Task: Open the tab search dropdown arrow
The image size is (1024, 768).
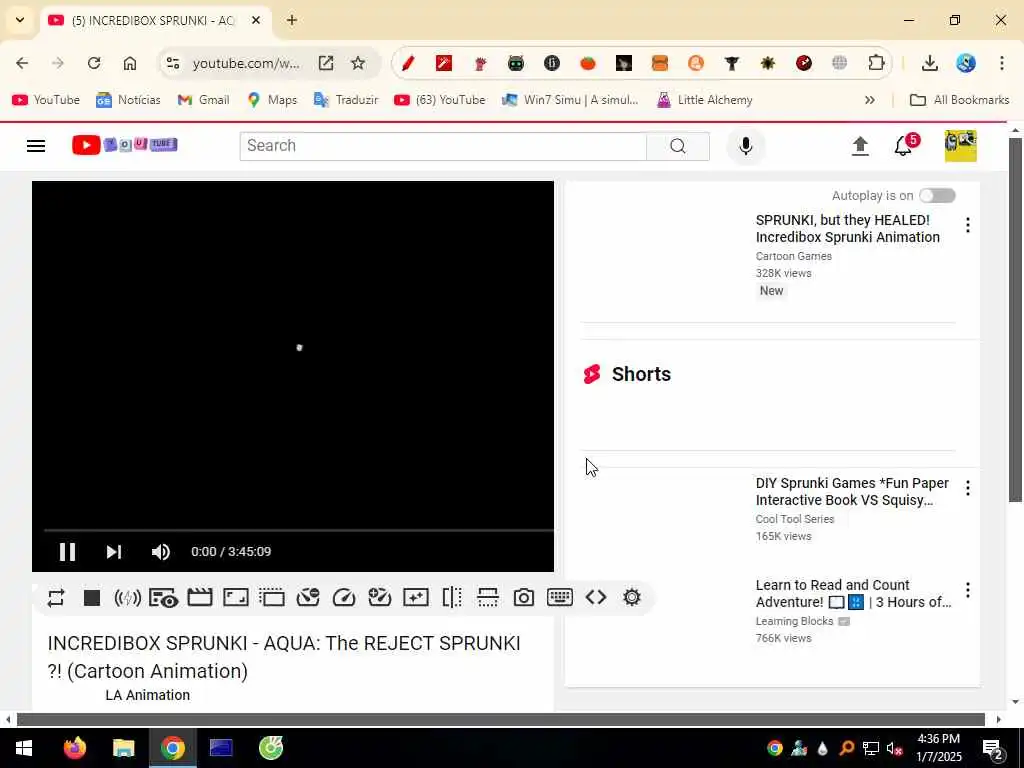Action: pyautogui.click(x=20, y=20)
